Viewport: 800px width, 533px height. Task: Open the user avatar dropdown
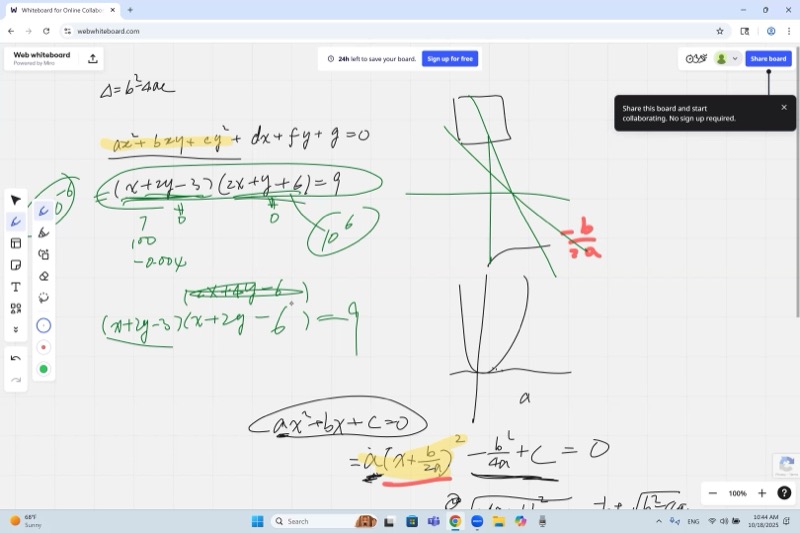727,59
